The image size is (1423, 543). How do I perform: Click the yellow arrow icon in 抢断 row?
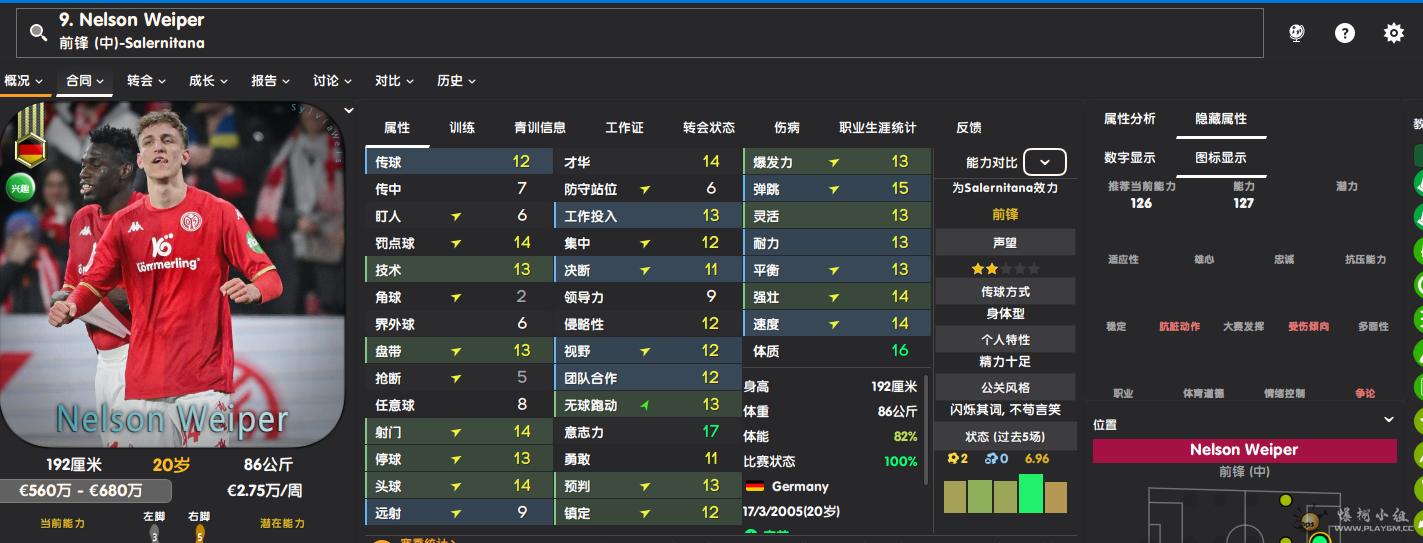pos(456,378)
